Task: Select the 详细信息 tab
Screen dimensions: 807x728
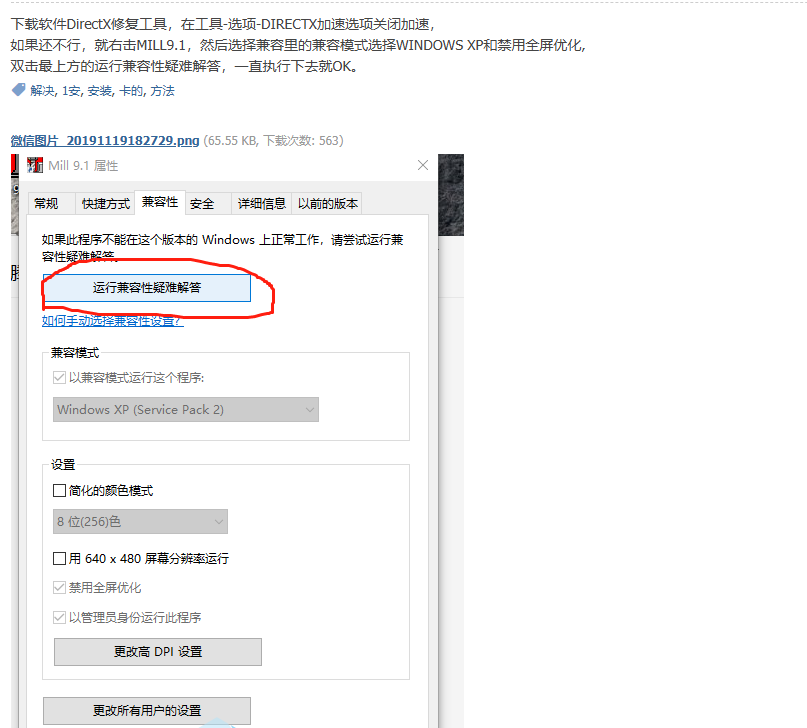Action: coord(261,204)
